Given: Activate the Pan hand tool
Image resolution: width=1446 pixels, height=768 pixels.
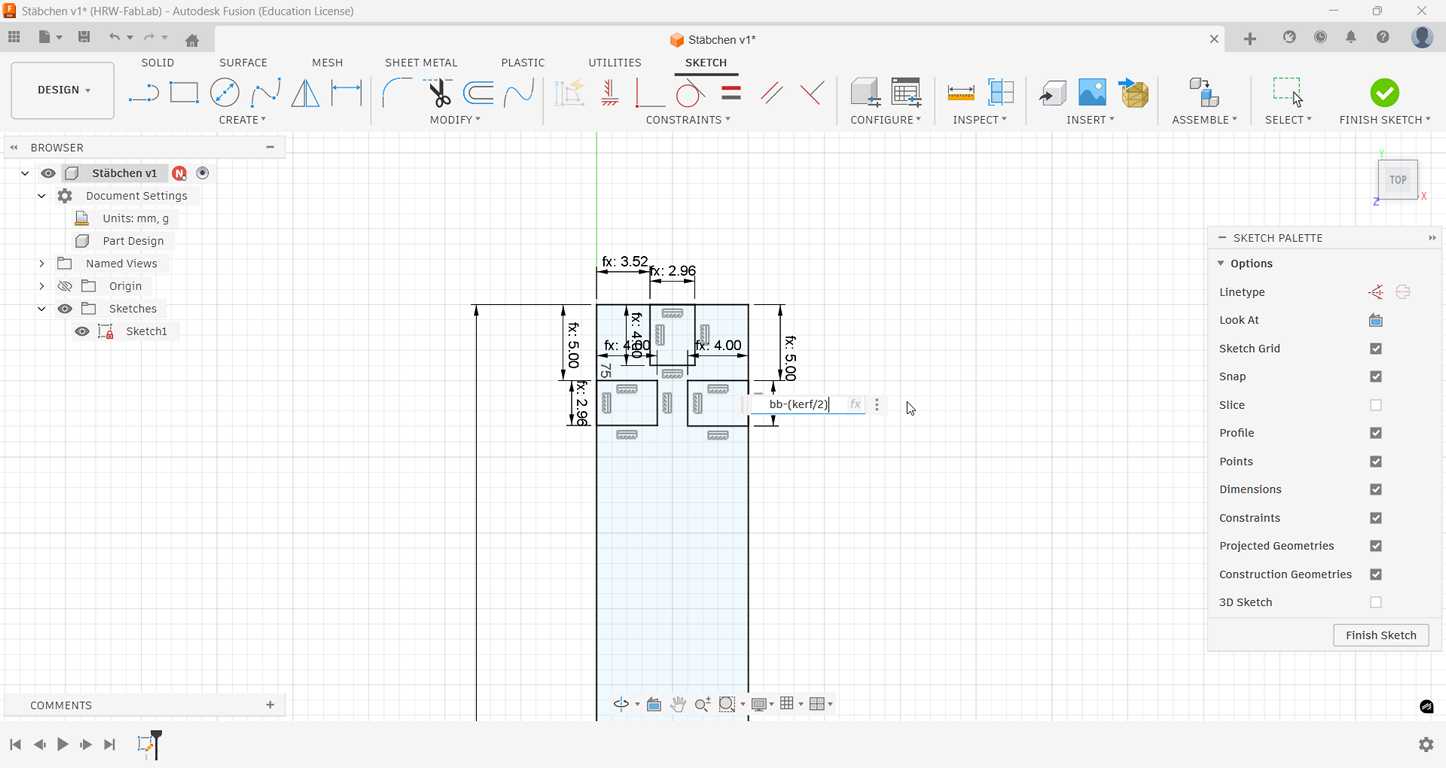Looking at the screenshot, I should point(678,704).
